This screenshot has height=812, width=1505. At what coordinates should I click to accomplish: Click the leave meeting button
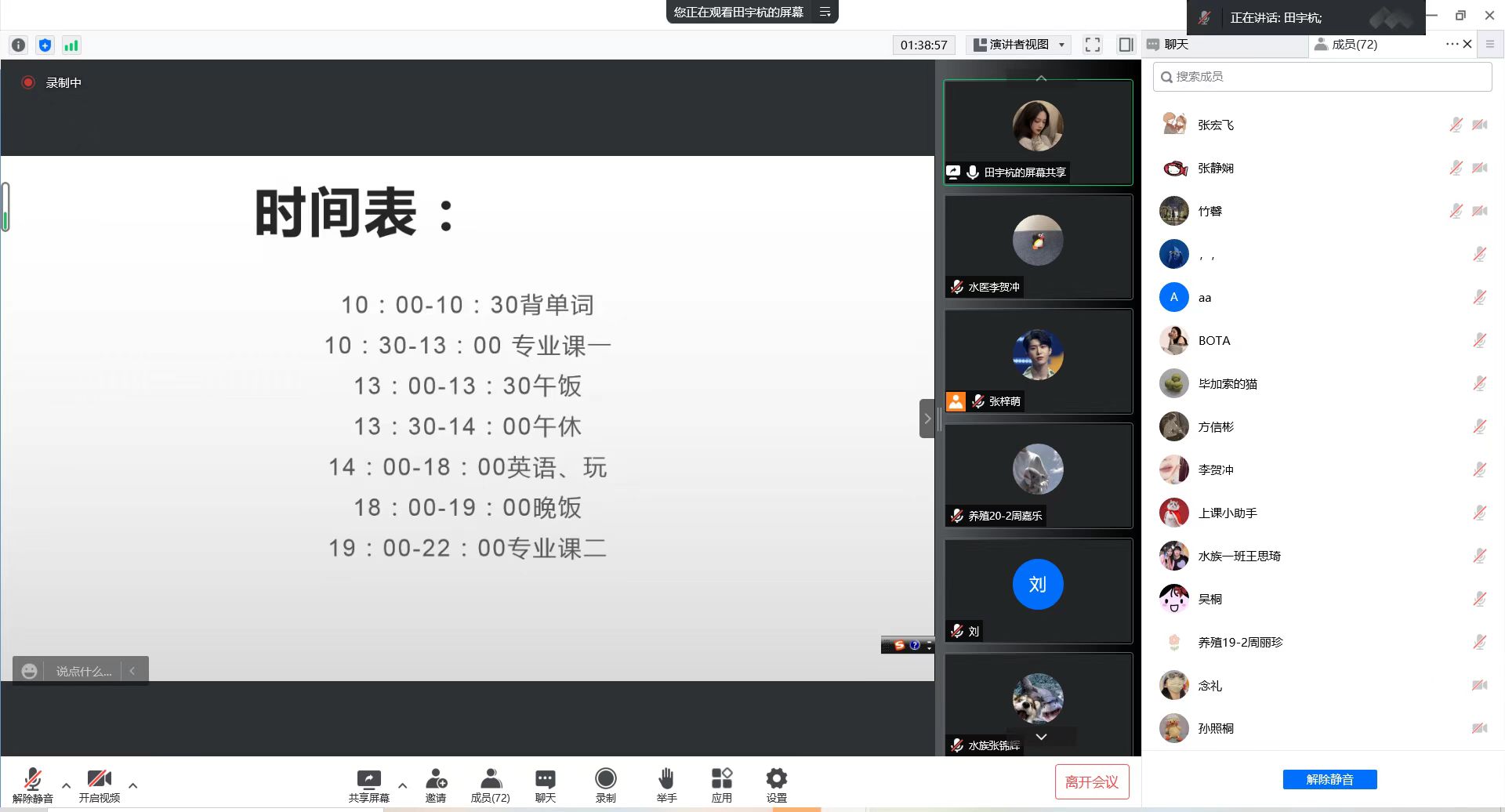1091,781
